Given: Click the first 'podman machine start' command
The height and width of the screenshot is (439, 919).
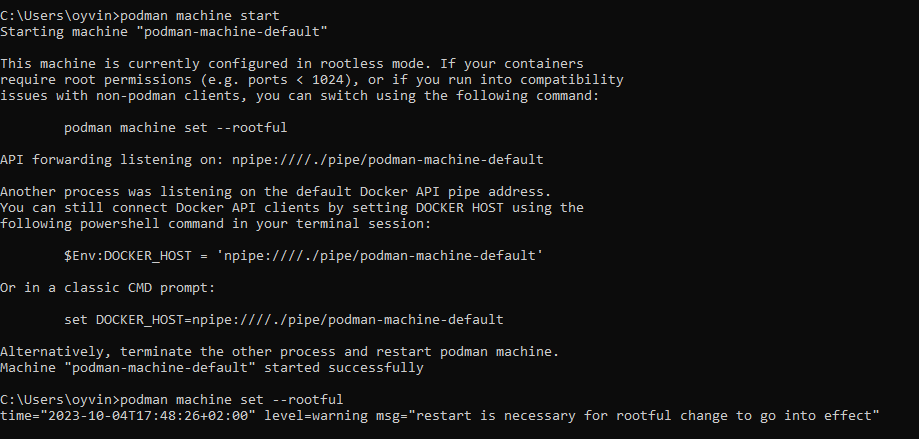Looking at the screenshot, I should 200,15.
